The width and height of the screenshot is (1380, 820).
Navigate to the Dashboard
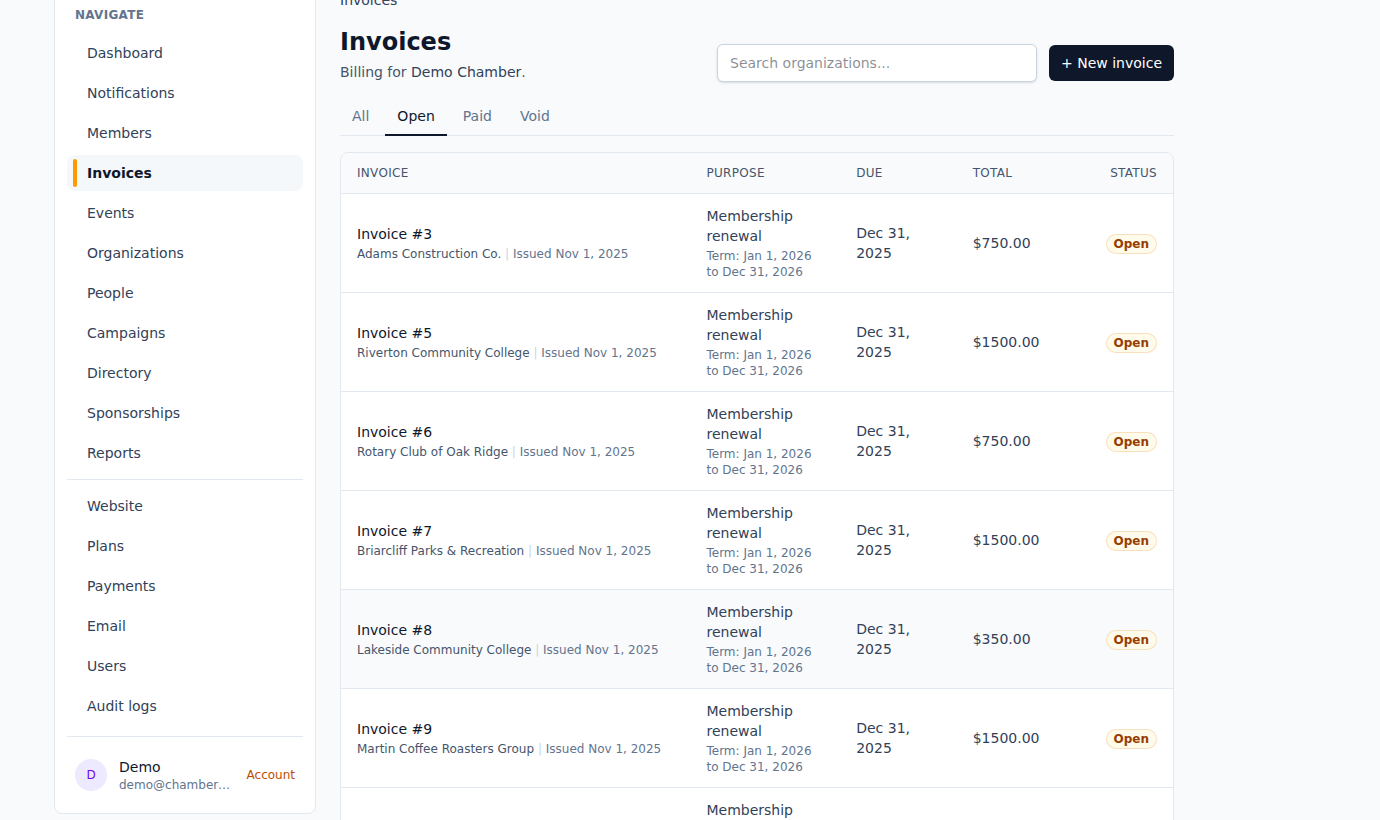click(x=124, y=52)
